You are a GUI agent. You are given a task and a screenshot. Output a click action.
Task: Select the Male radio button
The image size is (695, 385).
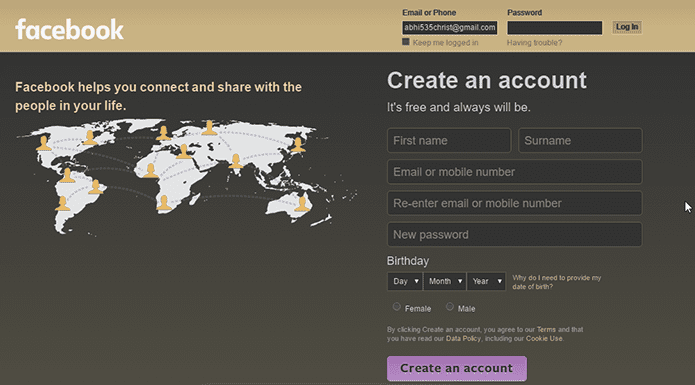pos(450,307)
